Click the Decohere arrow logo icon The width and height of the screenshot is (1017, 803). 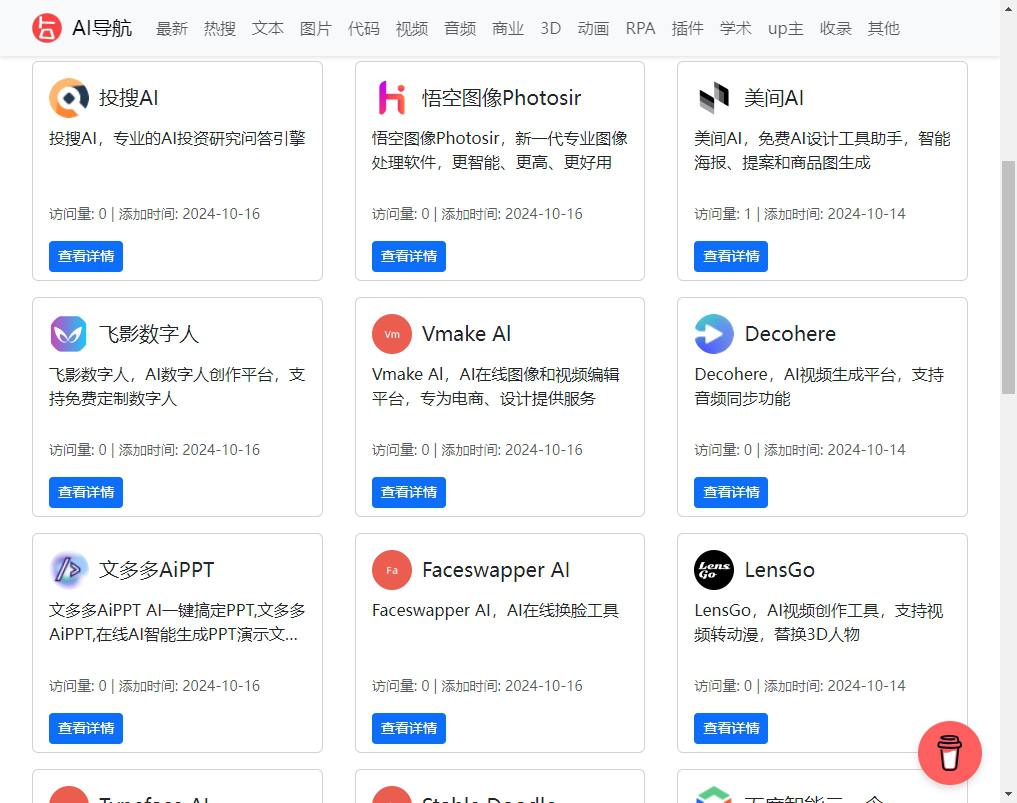714,334
